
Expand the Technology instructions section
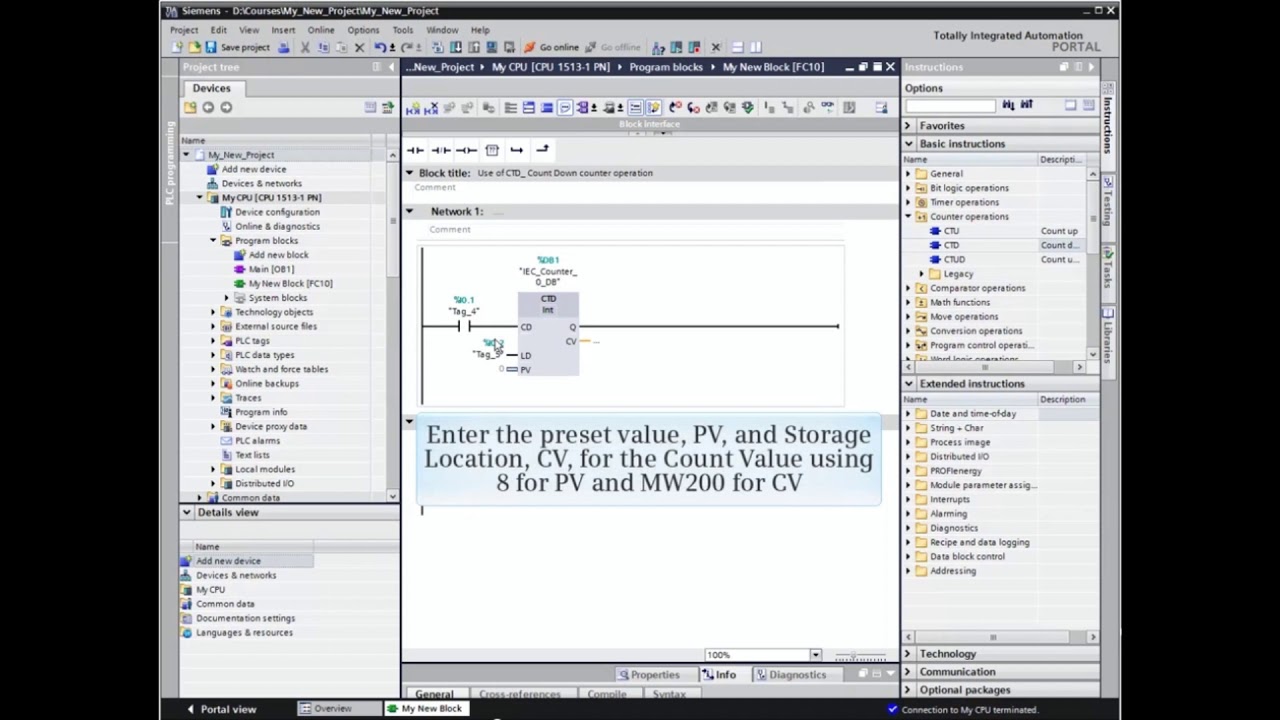click(908, 654)
